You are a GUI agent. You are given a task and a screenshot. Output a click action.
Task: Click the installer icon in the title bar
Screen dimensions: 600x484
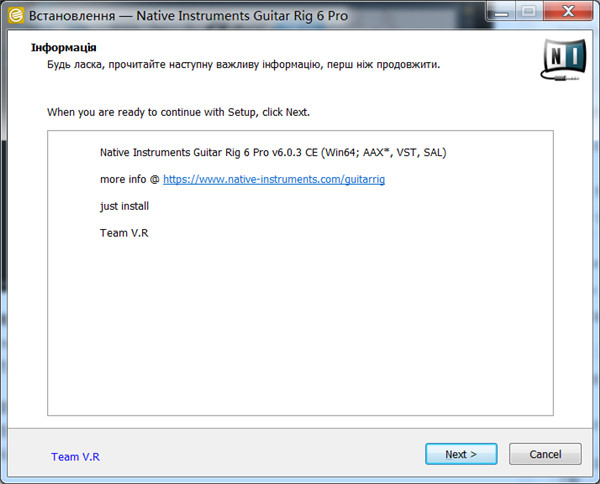16,14
